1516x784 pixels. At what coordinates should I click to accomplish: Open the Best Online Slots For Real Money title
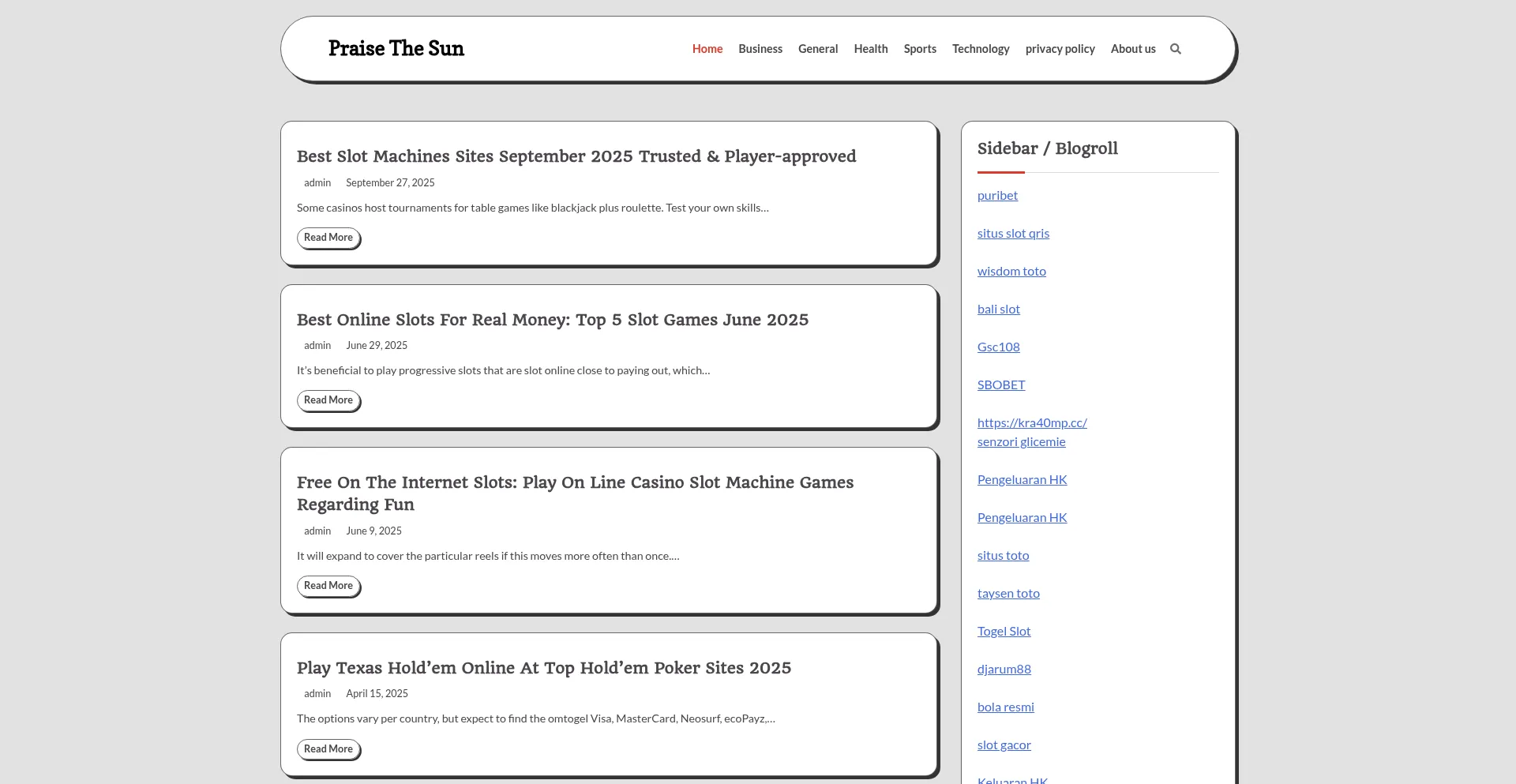coord(552,320)
